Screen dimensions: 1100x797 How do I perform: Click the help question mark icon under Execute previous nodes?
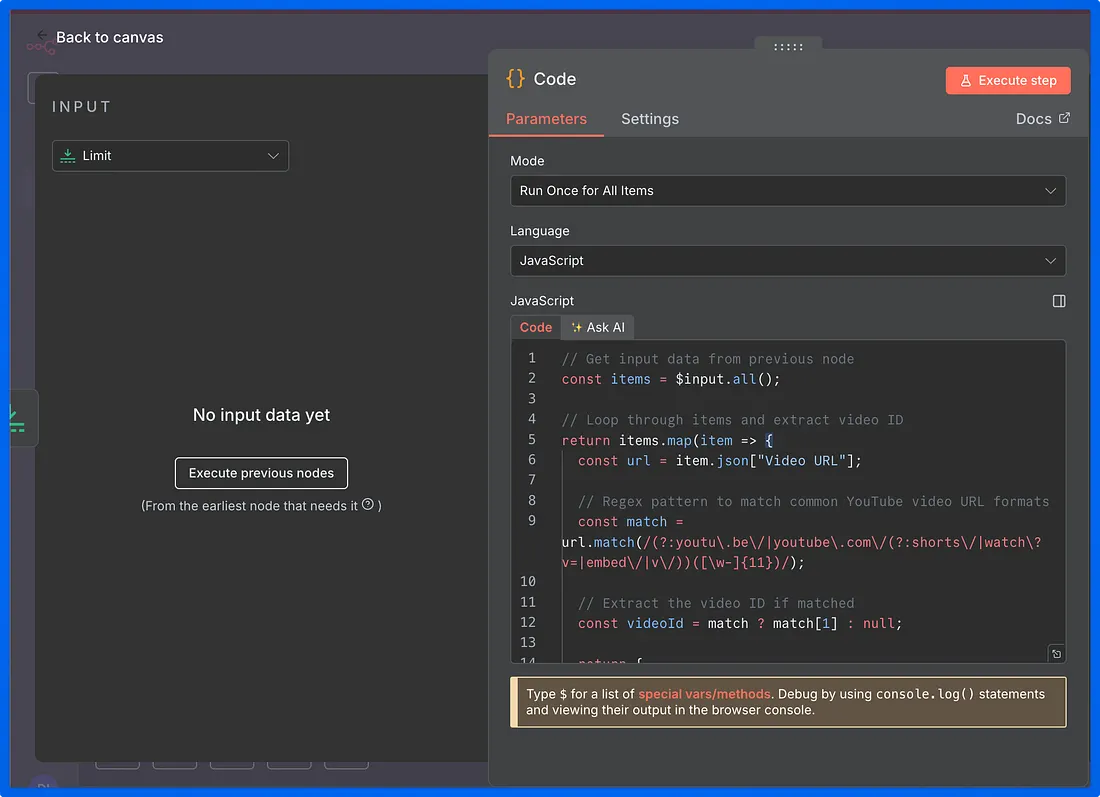[368, 505]
